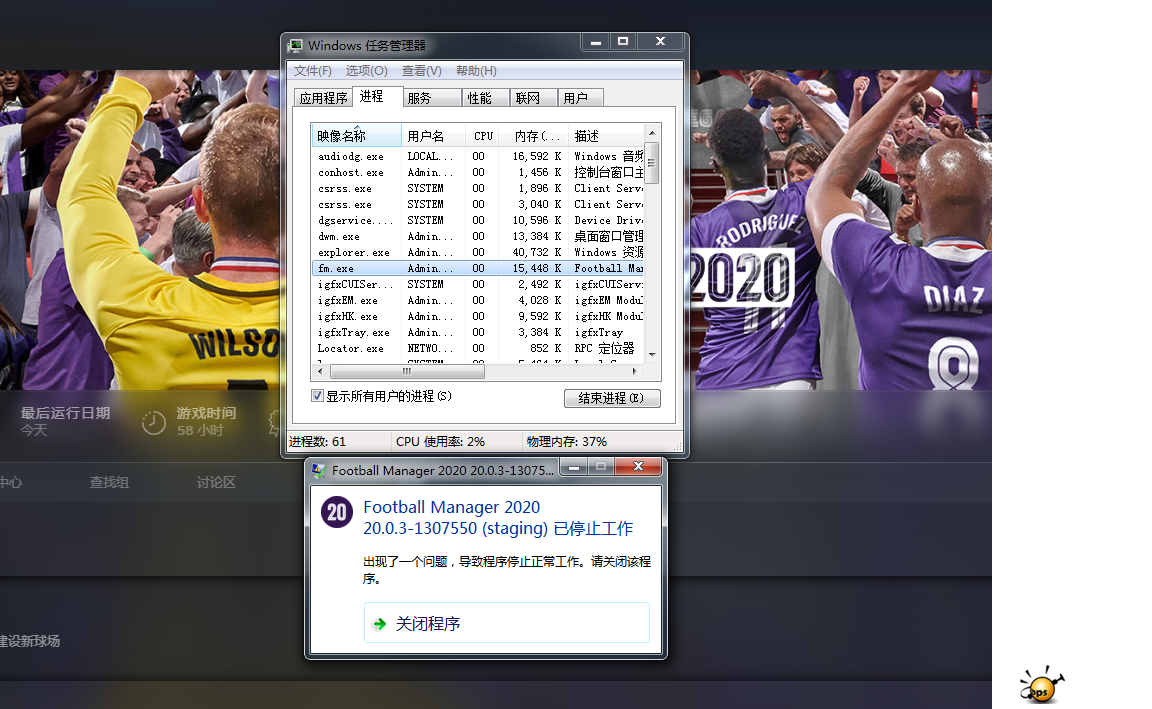
Task: Open the 查看(V) menu
Action: pos(421,71)
